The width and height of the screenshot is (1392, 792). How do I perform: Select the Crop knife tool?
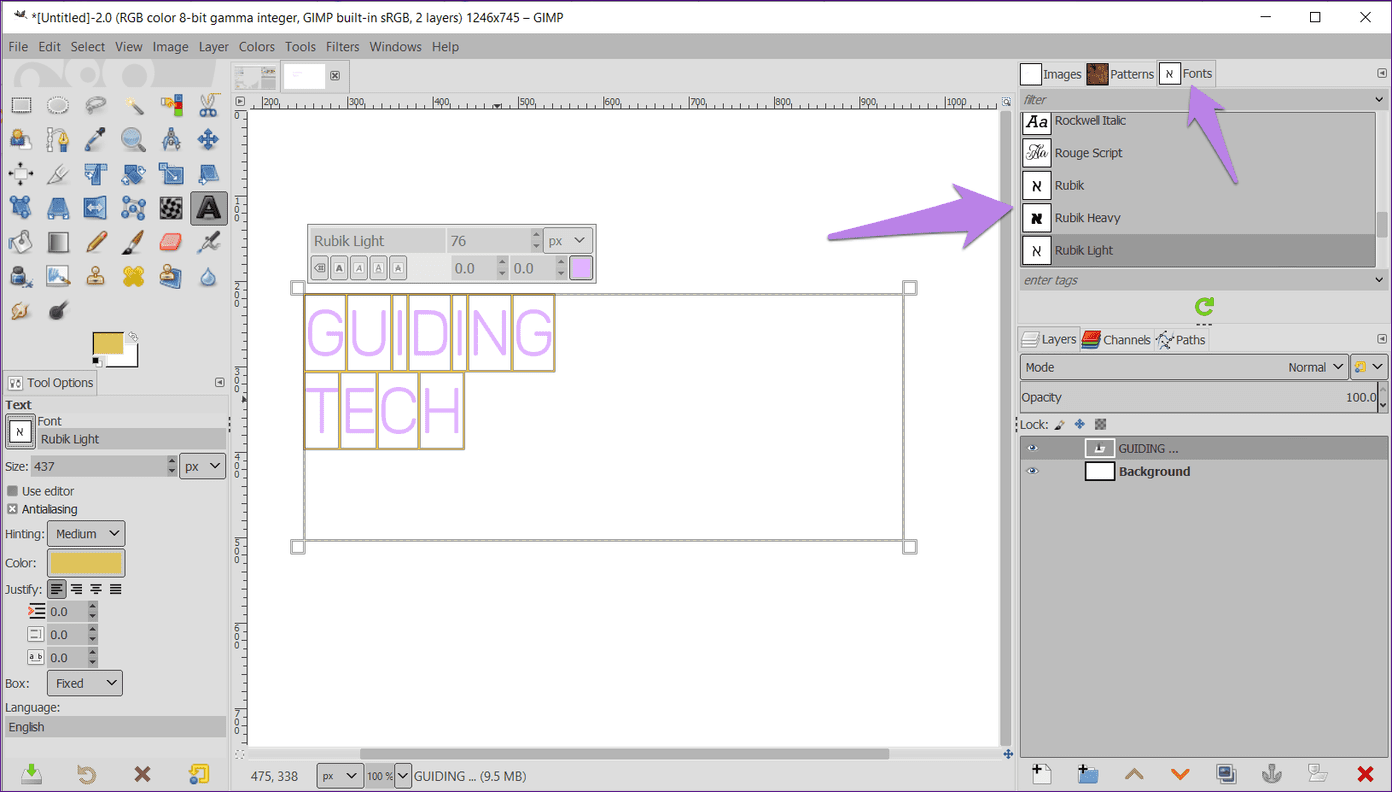pyautogui.click(x=59, y=174)
